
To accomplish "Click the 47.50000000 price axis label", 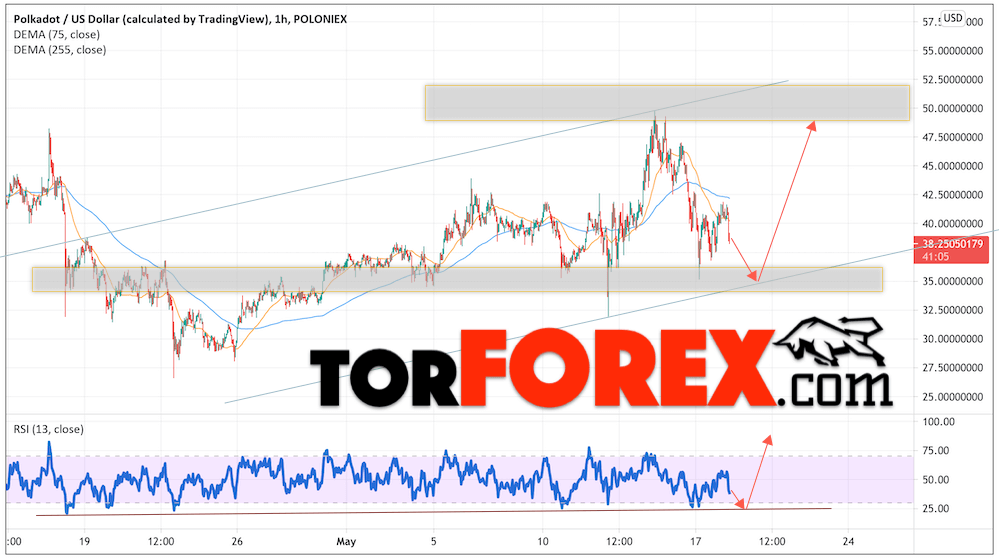I will [952, 137].
